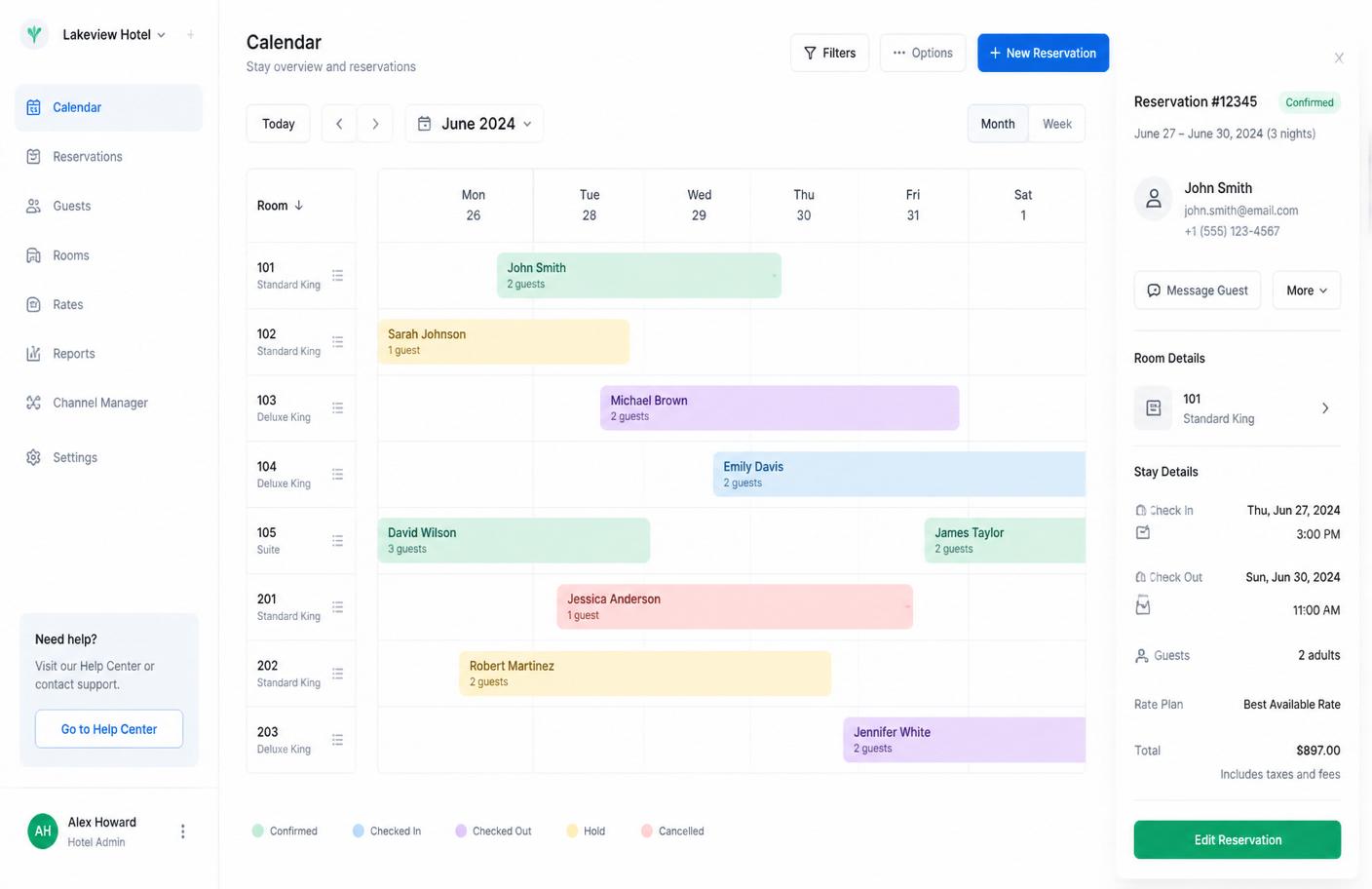Select Jessica Anderson reservation block
The height and width of the screenshot is (889, 1372).
735,606
